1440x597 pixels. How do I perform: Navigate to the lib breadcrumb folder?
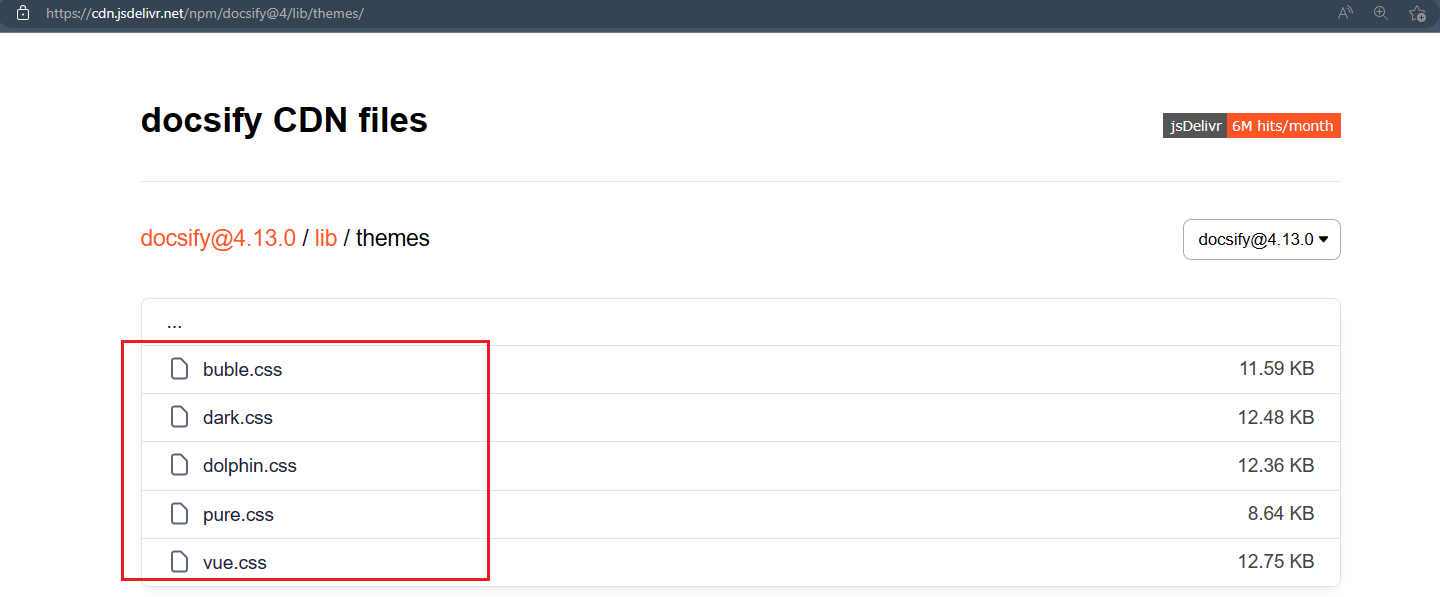click(325, 238)
